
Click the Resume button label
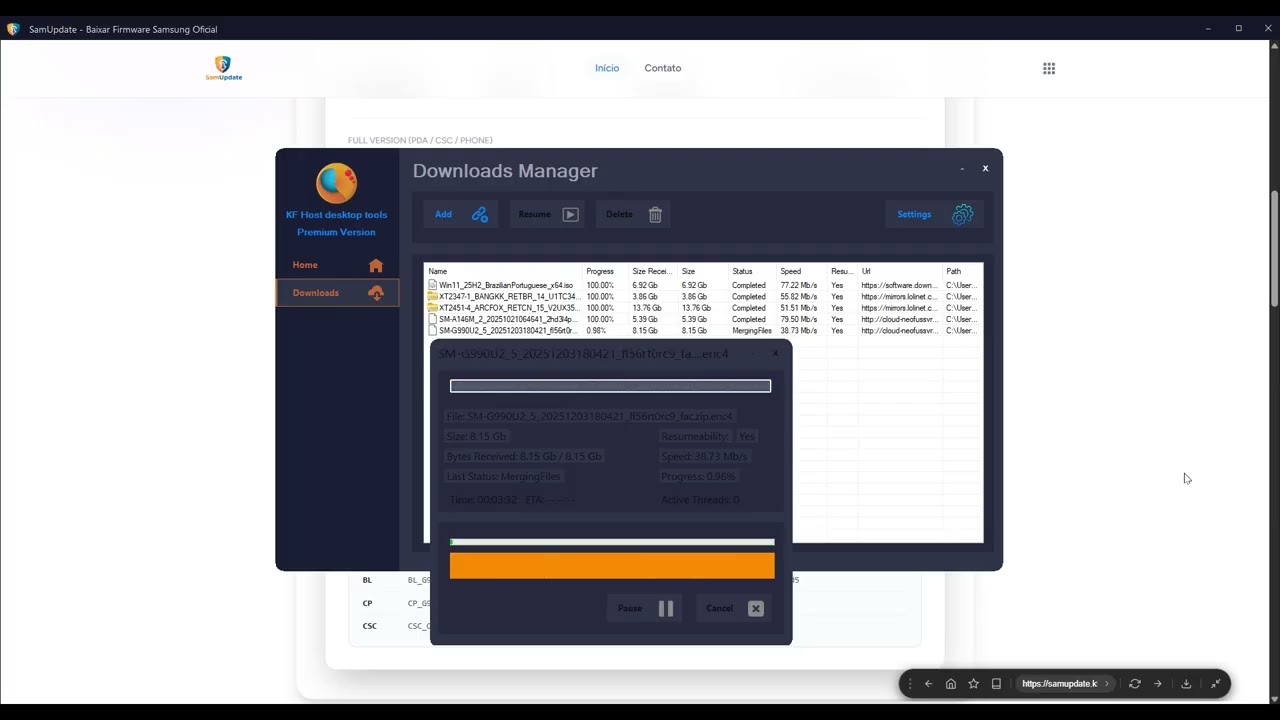534,214
